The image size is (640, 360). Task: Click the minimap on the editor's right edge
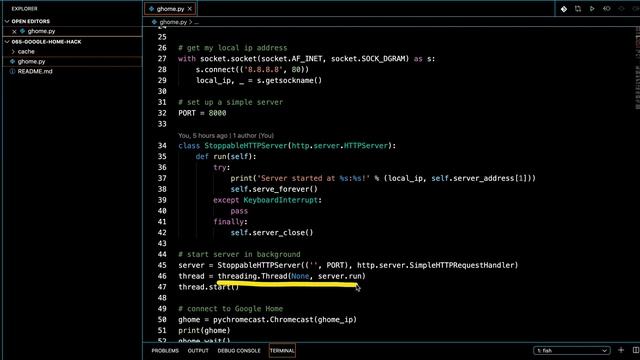pyautogui.click(x=637, y=67)
